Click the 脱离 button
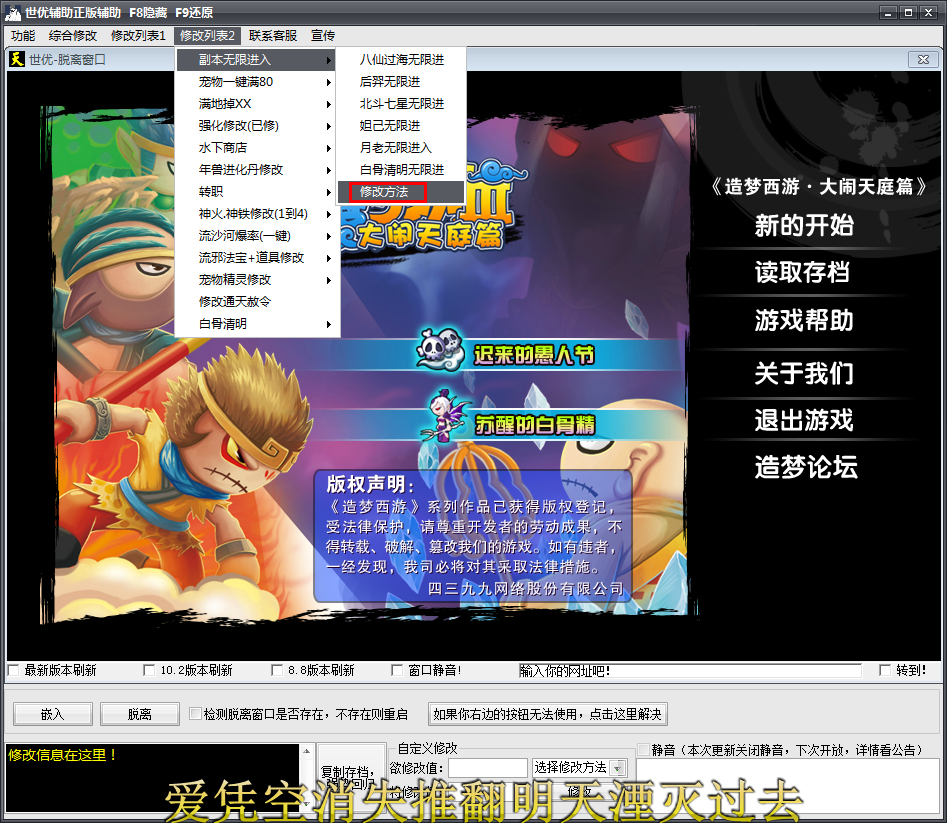This screenshot has width=947, height=823. click(140, 714)
